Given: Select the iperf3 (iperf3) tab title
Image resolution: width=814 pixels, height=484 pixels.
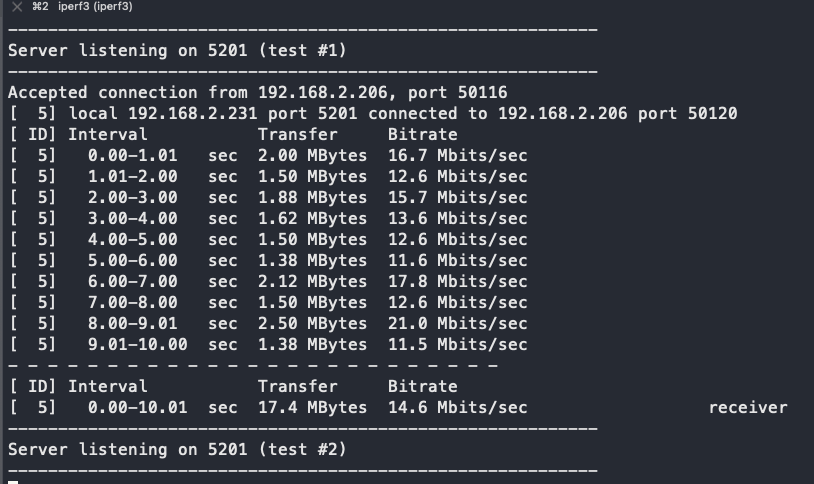Looking at the screenshot, I should coord(95,7).
